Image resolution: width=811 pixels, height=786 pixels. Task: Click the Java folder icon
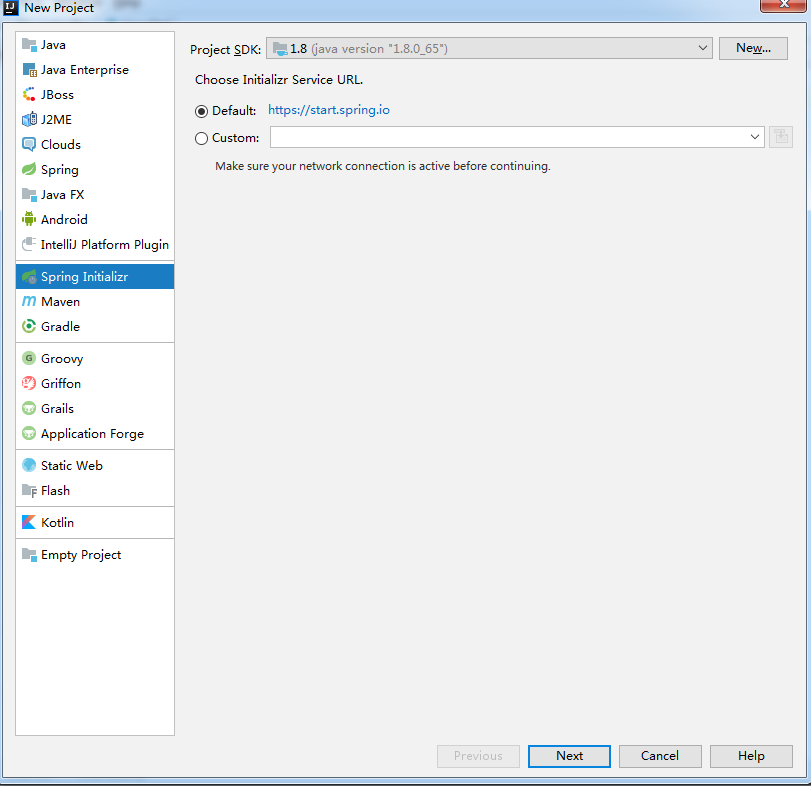pos(29,45)
